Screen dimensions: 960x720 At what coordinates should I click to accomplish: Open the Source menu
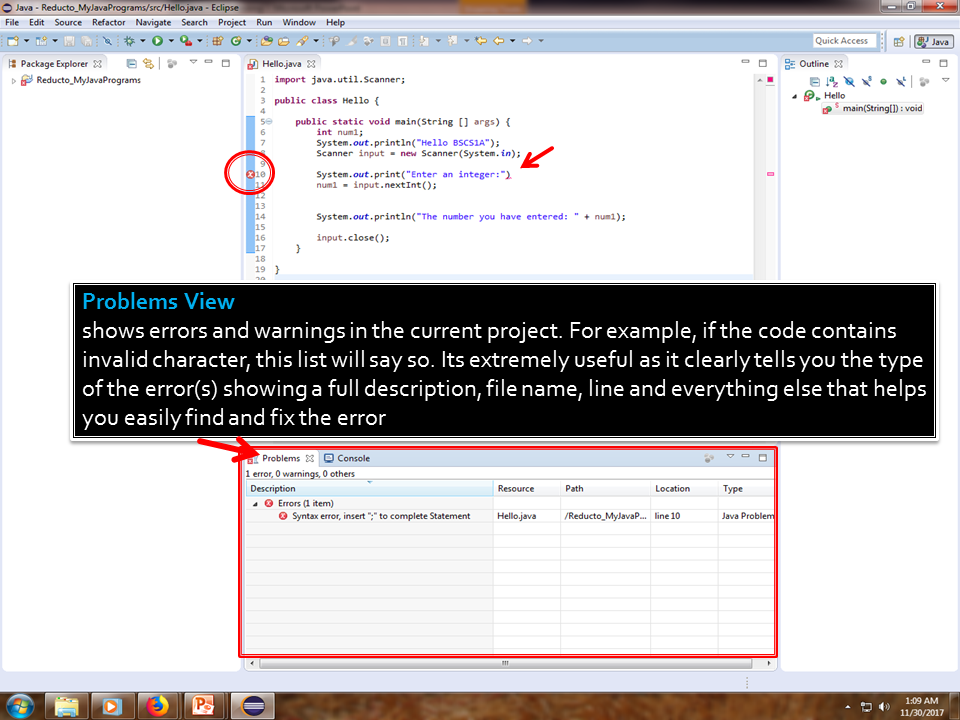tap(66, 22)
